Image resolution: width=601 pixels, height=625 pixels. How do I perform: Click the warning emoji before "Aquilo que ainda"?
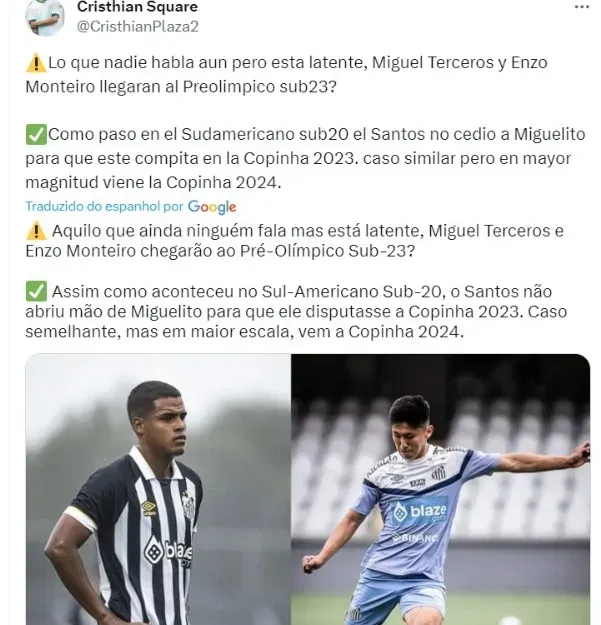coord(36,231)
